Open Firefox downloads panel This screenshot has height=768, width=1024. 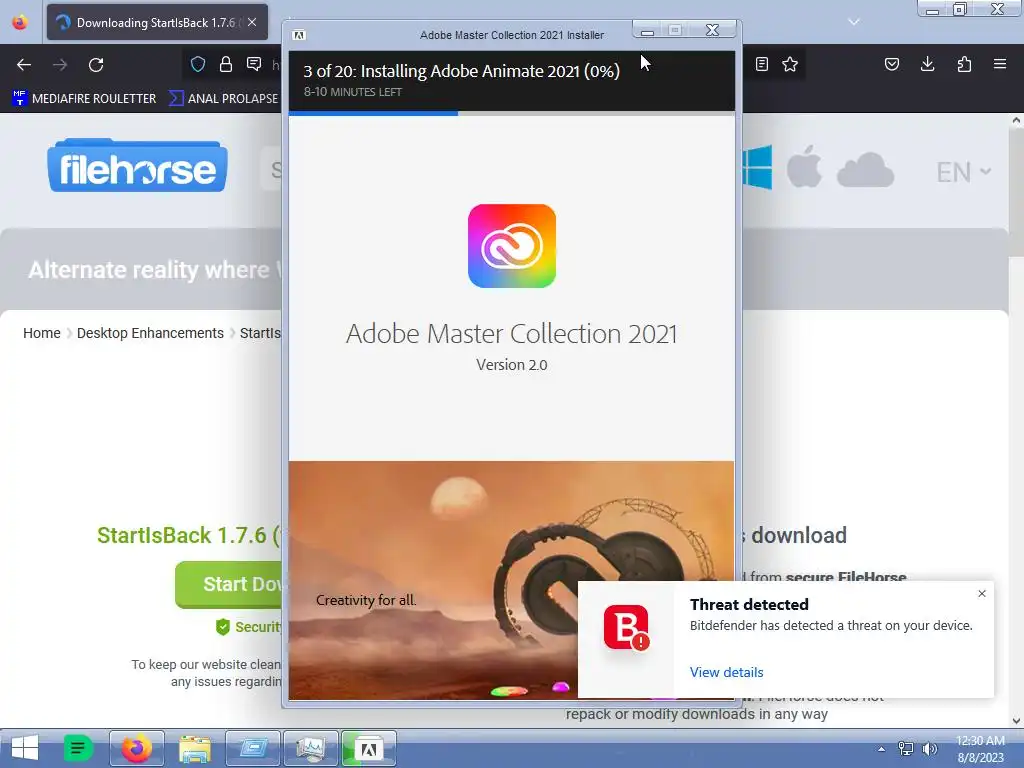click(927, 64)
